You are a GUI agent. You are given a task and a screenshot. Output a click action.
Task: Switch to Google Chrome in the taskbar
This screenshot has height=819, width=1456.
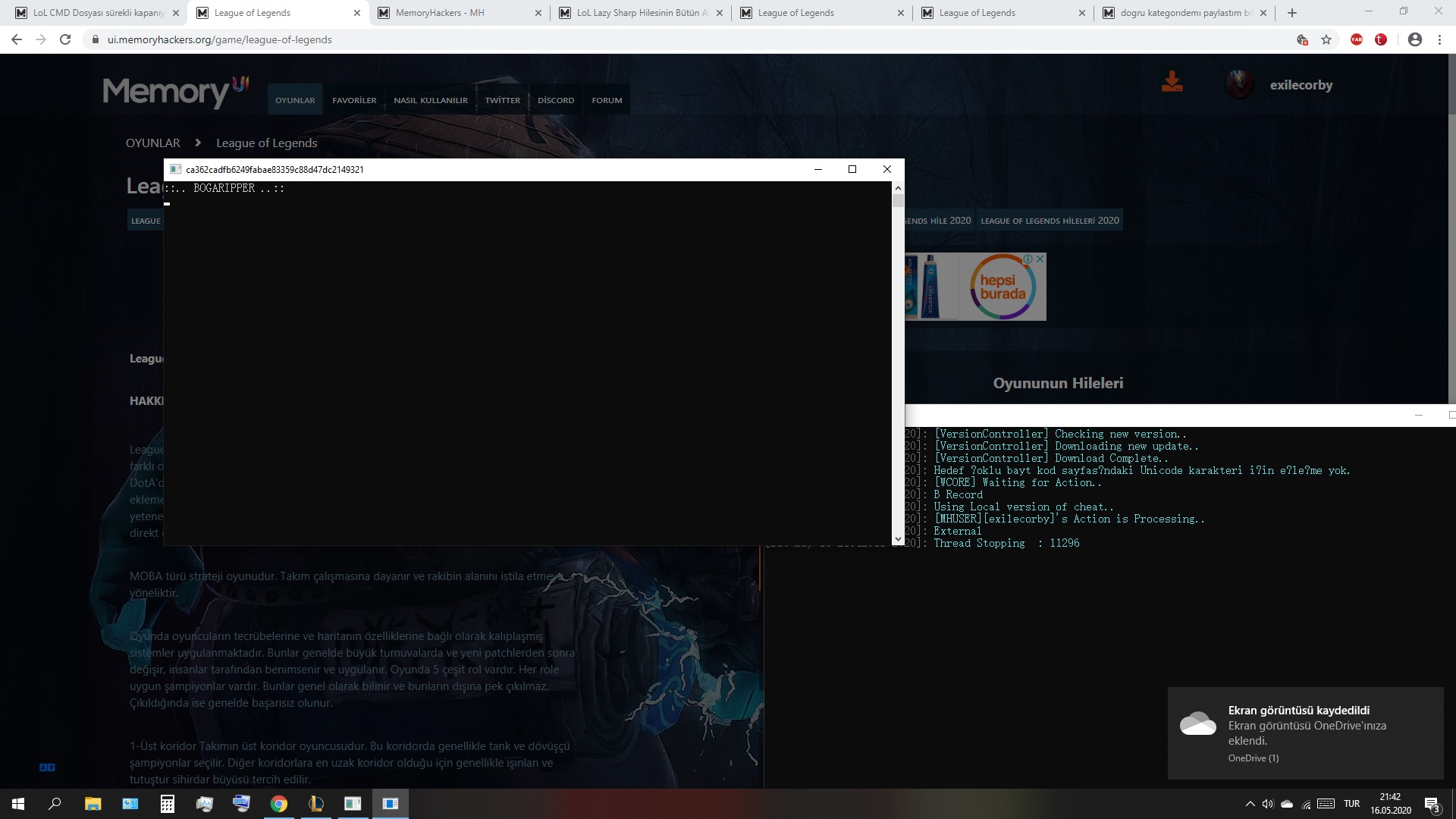coord(279,804)
